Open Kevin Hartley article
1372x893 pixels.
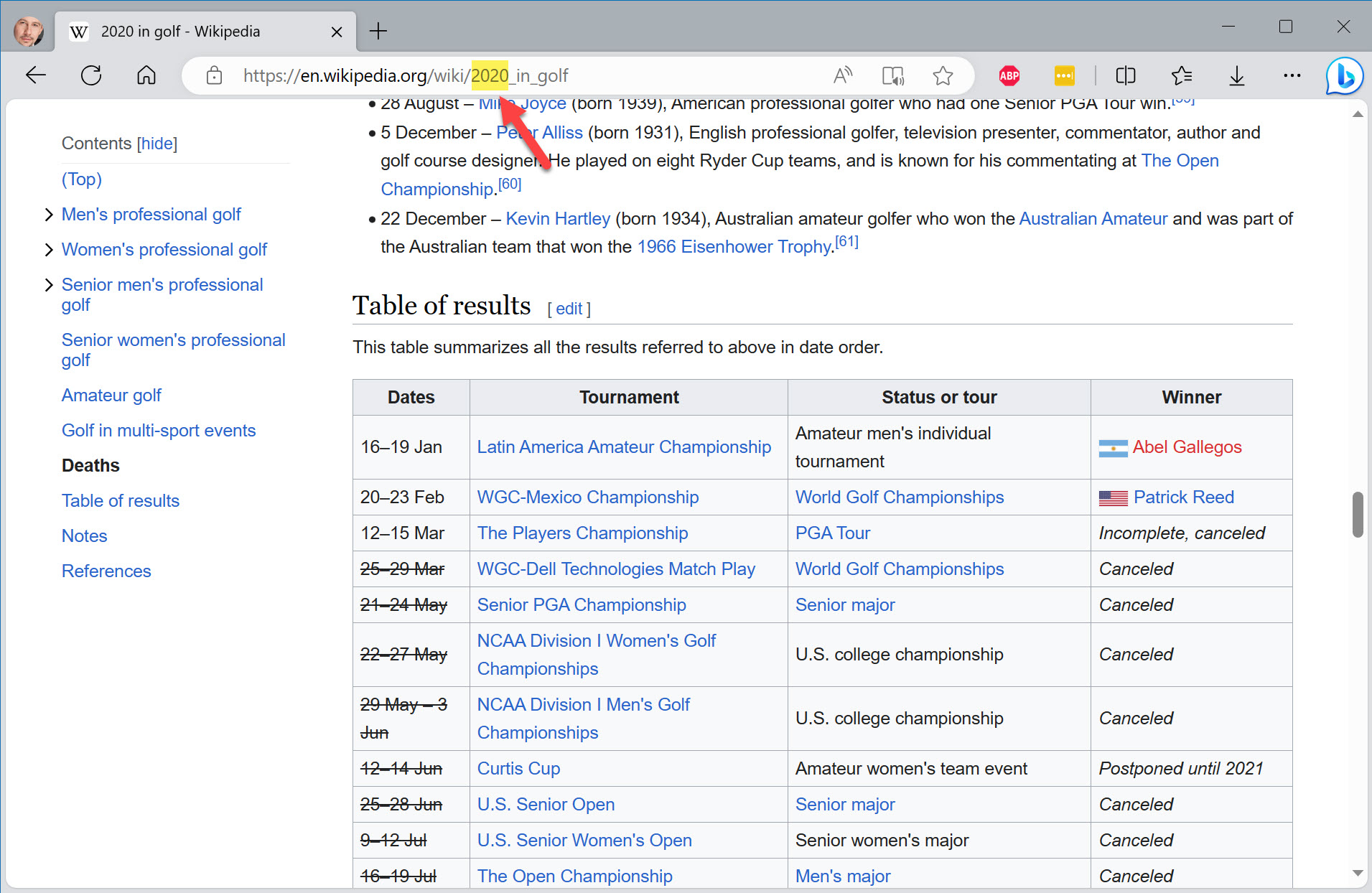(x=558, y=219)
